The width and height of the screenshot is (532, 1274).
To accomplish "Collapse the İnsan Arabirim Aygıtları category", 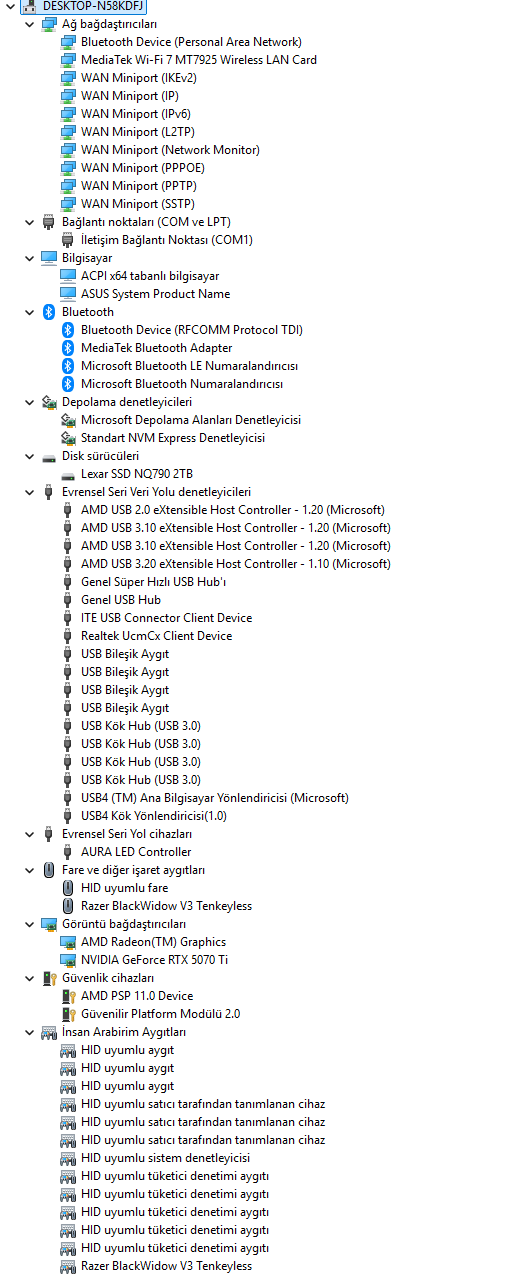I will 29,1032.
